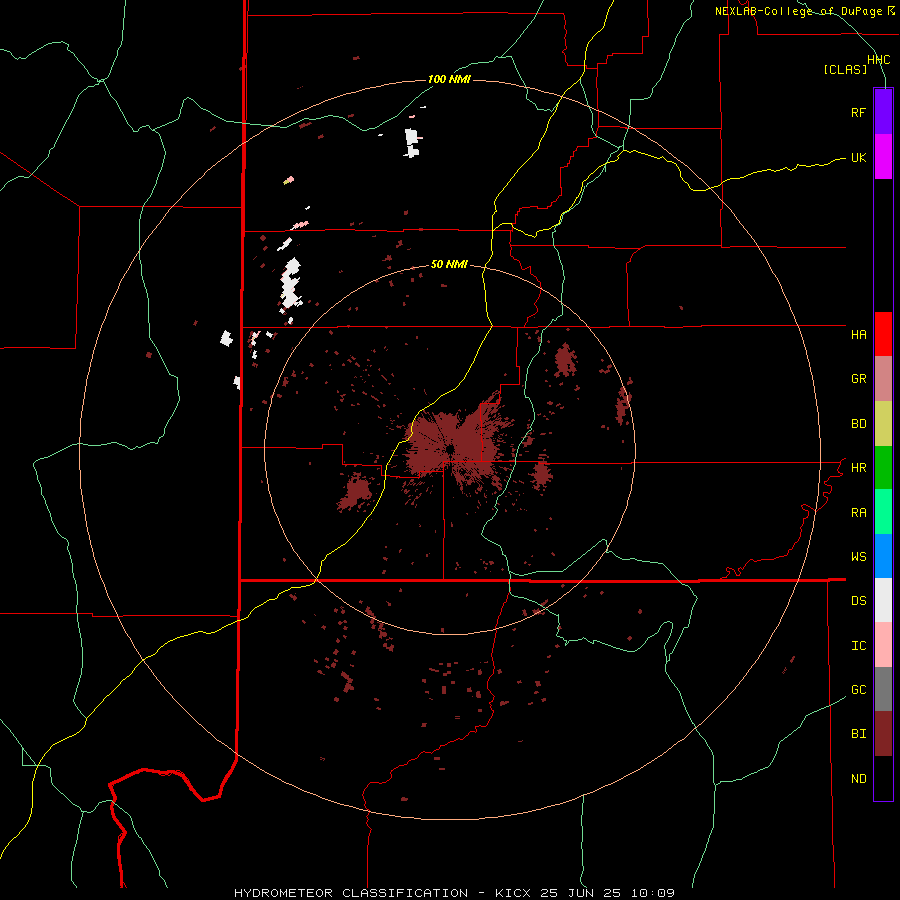Select the GC gray legend swatch
900x900 pixels.
(x=883, y=689)
